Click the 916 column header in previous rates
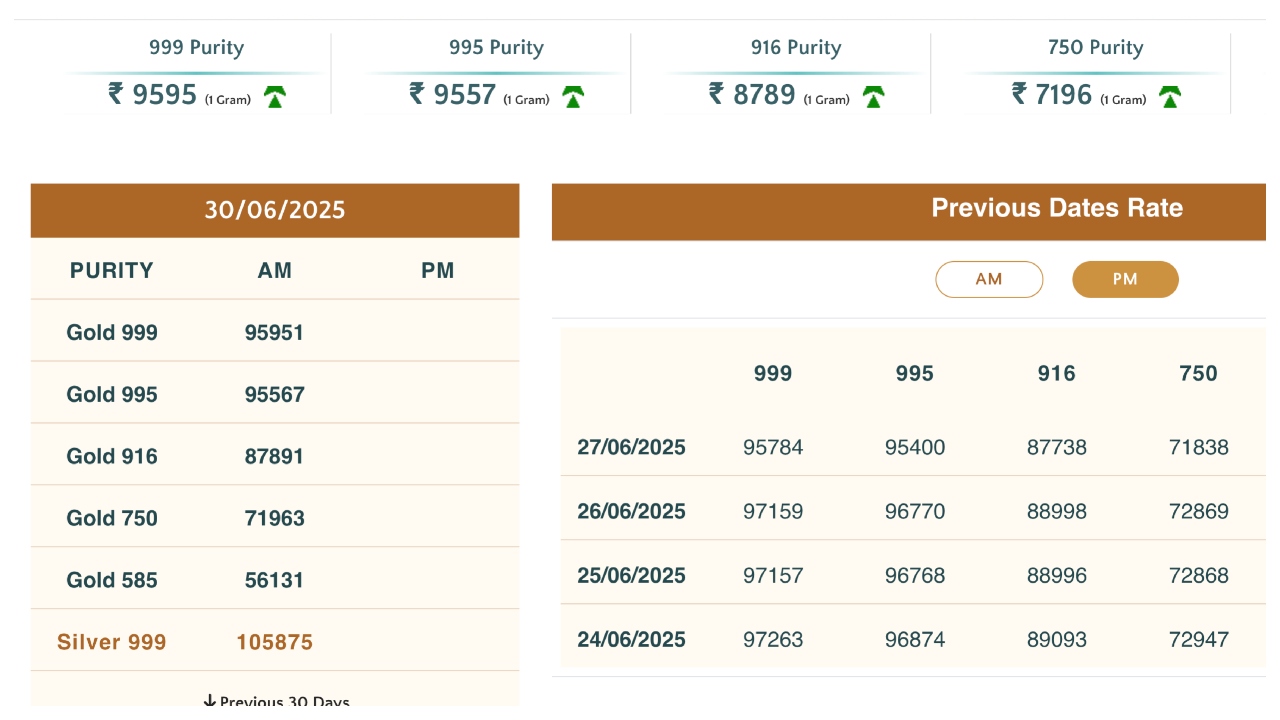 pyautogui.click(x=1056, y=374)
